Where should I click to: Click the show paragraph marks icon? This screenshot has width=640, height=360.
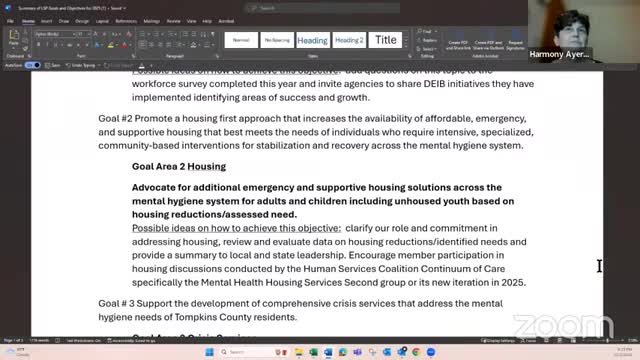[213, 34]
